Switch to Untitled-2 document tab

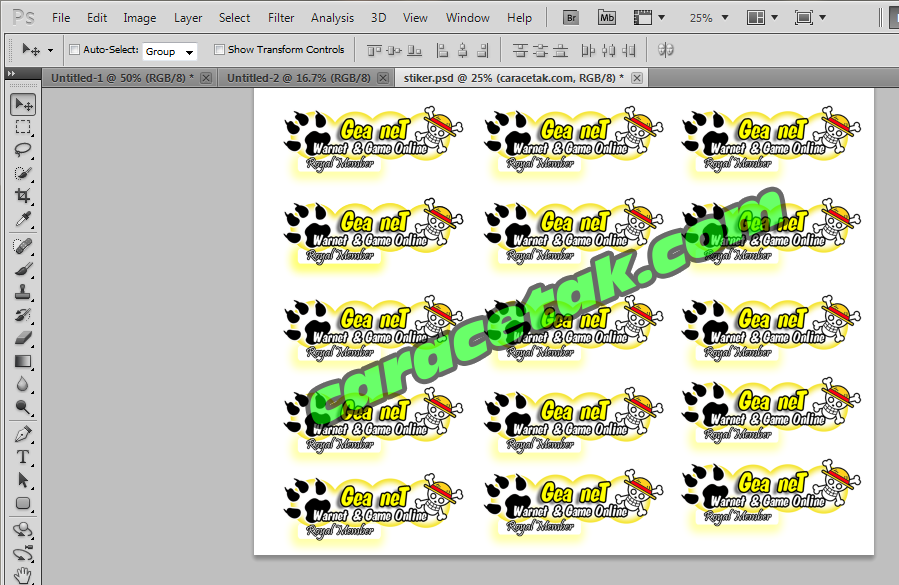299,78
